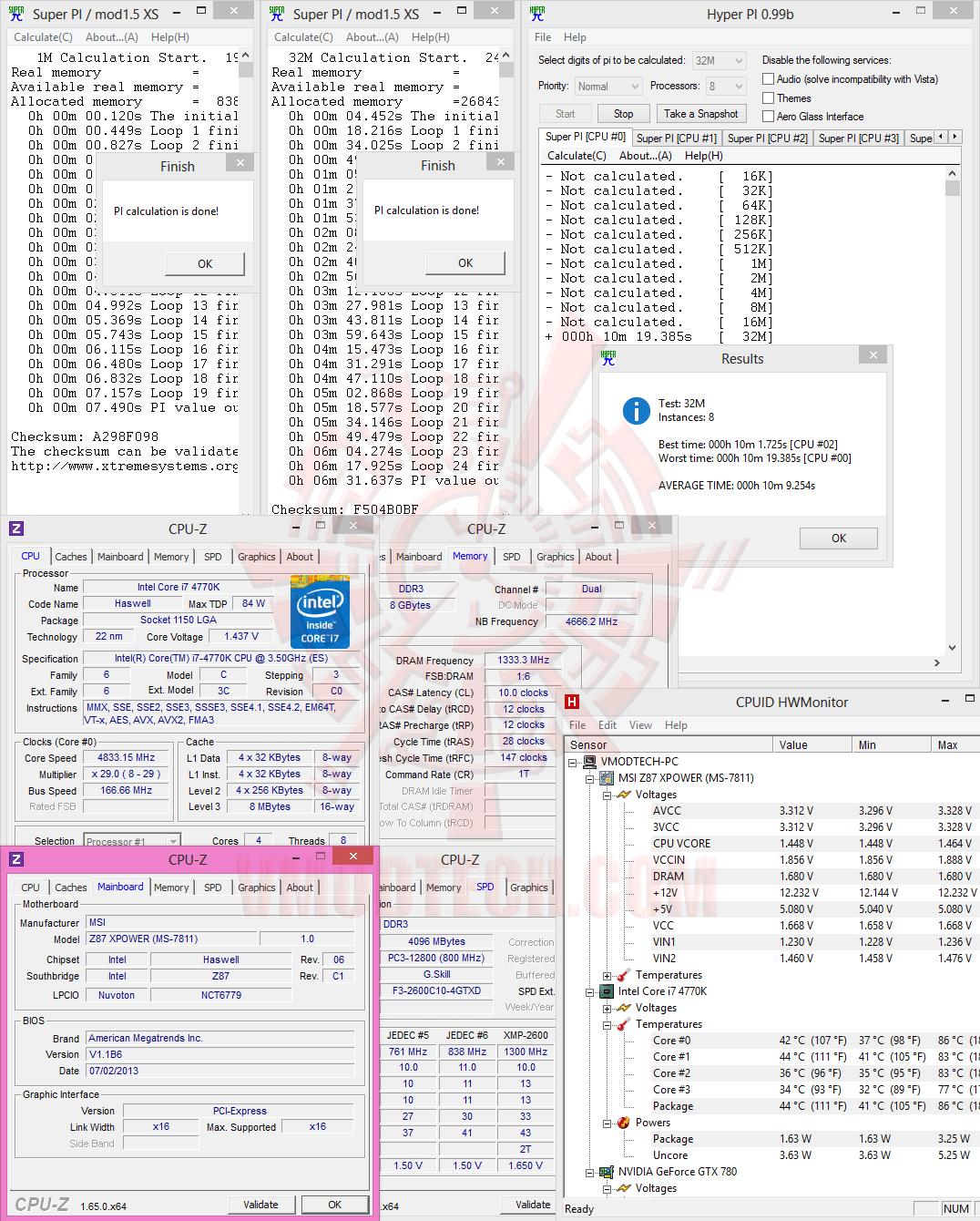The width and height of the screenshot is (980, 1221).
Task: Click the Super PI 32M window title icon
Action: tap(277, 14)
